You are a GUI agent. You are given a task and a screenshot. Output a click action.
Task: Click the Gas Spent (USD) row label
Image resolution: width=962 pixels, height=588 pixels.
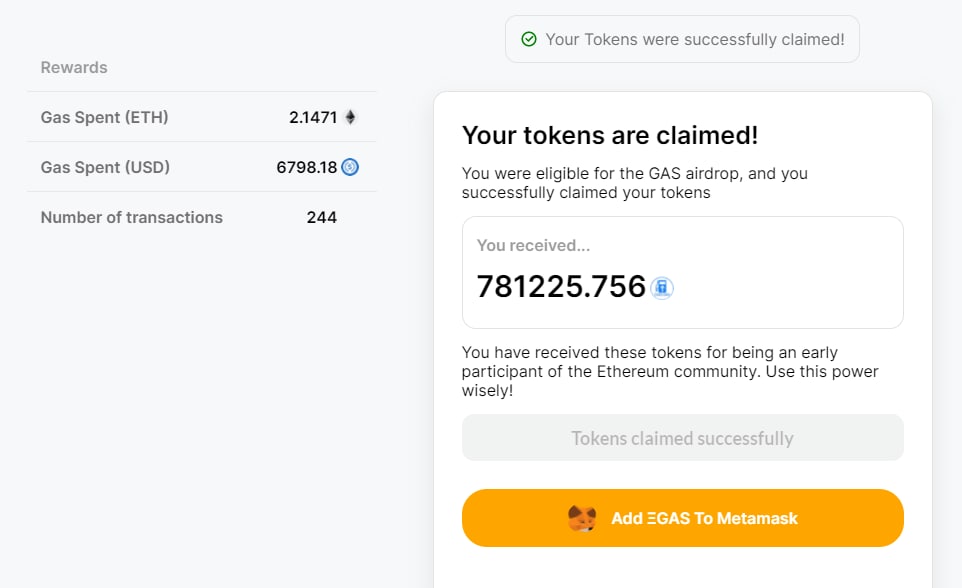point(105,167)
